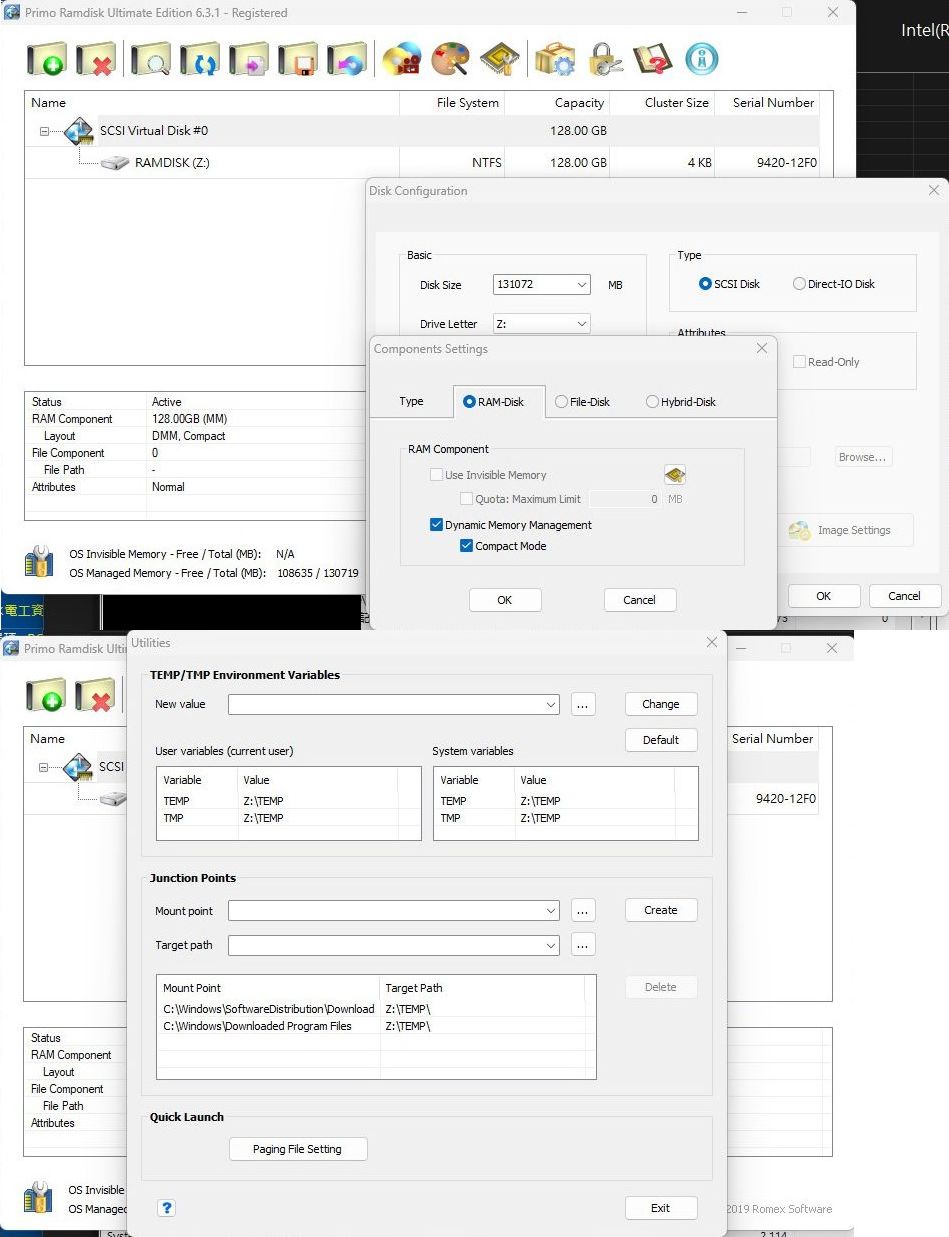Click the Target Path column header
949x1237 pixels.
click(482, 988)
